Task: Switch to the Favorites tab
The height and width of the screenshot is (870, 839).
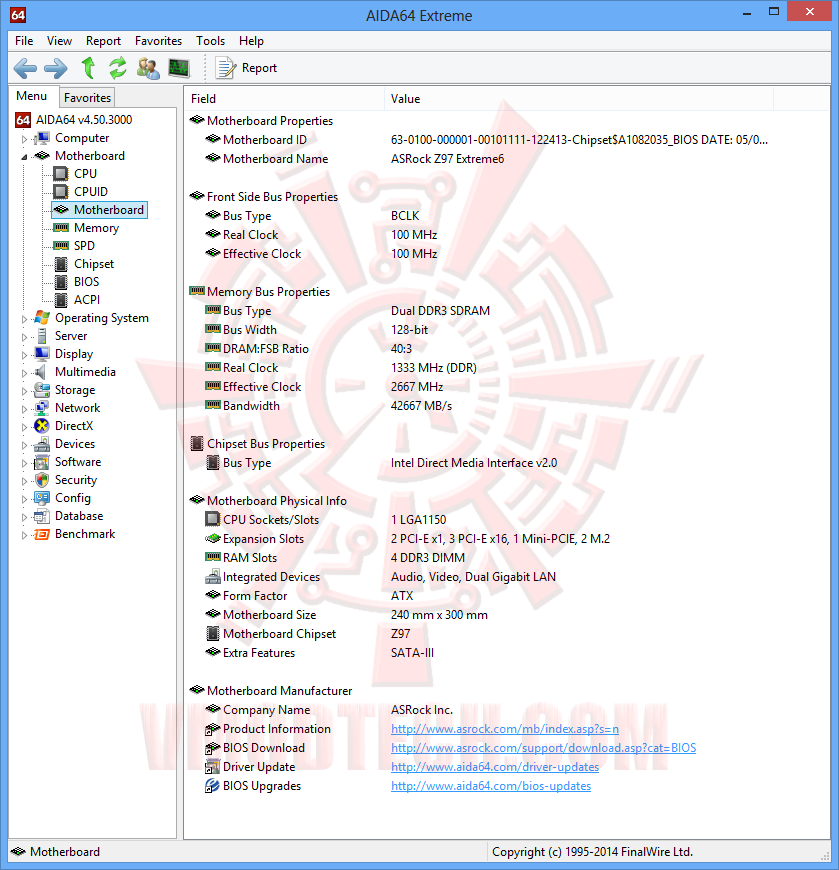Action: coord(87,98)
